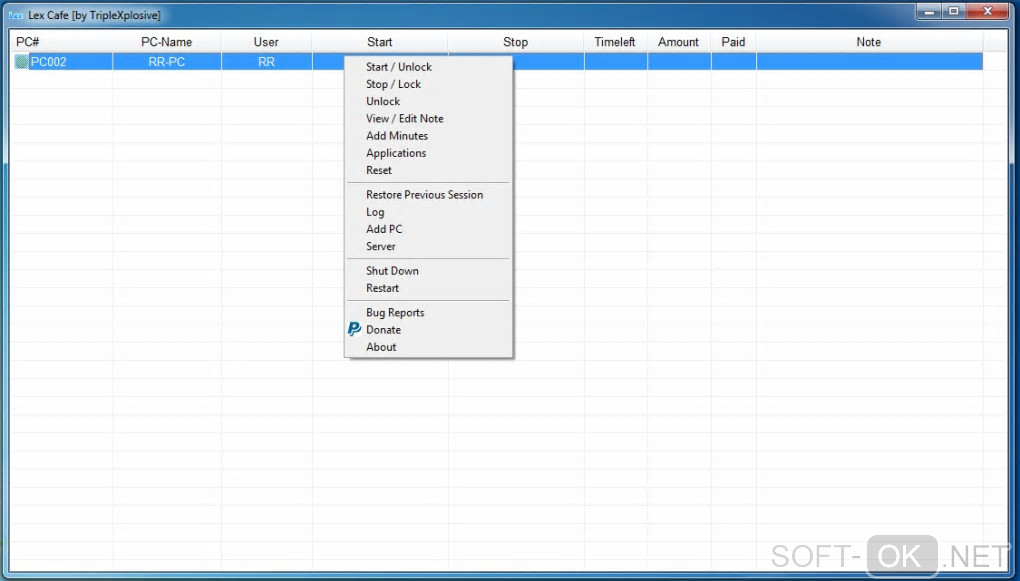
Task: Click the RR-PC name cell
Action: point(167,62)
